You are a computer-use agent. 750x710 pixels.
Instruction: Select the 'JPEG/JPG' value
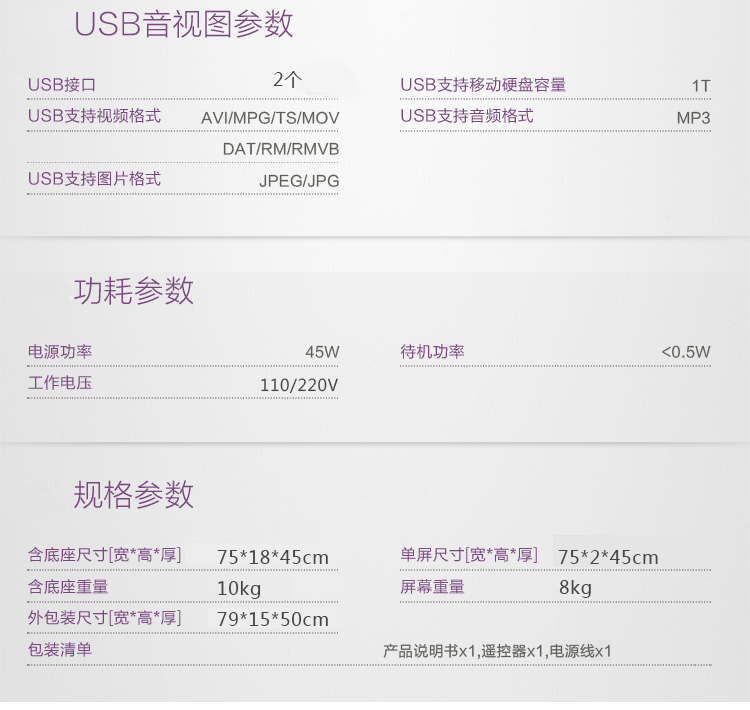click(x=299, y=181)
